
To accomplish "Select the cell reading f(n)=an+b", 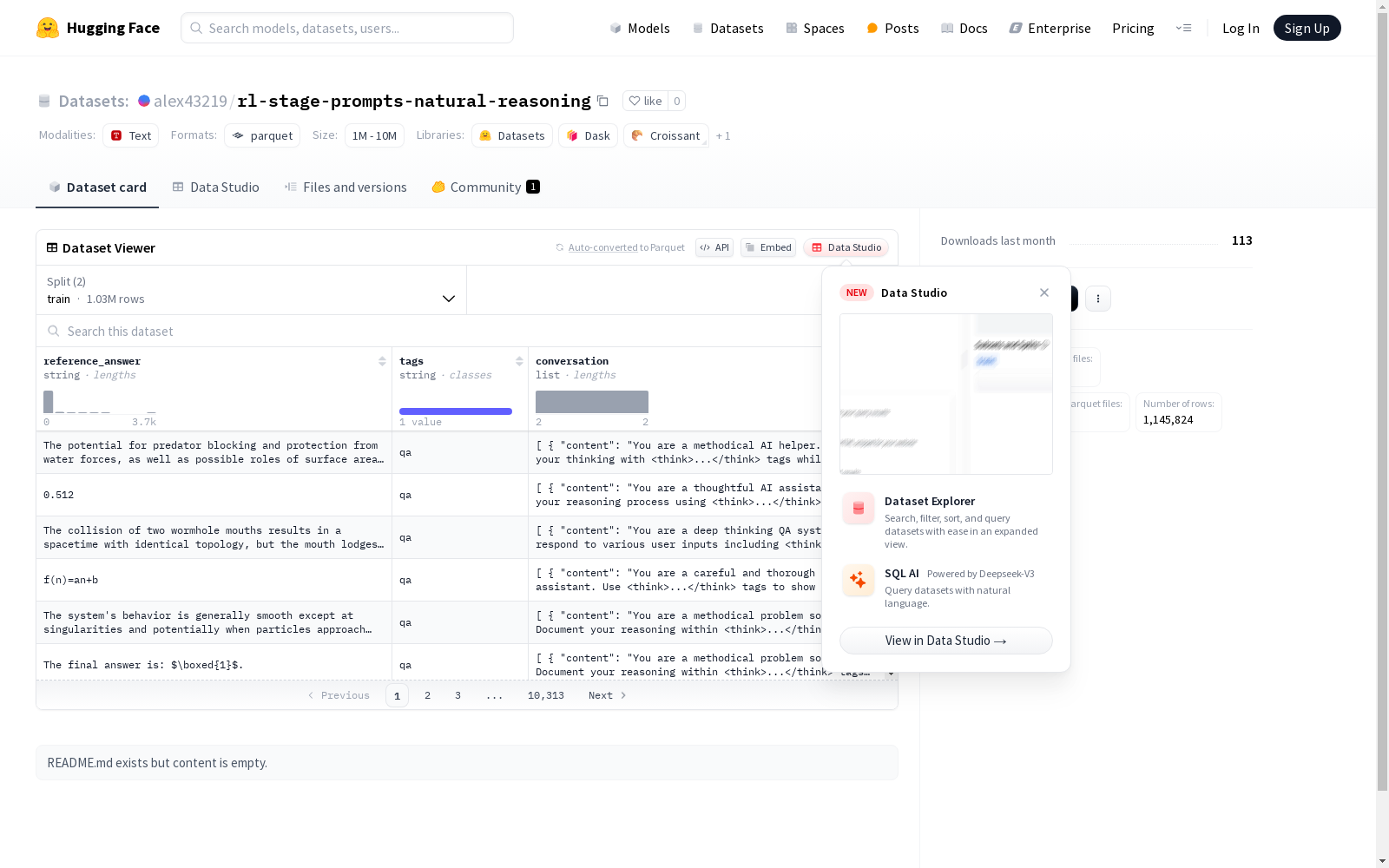I will [214, 580].
